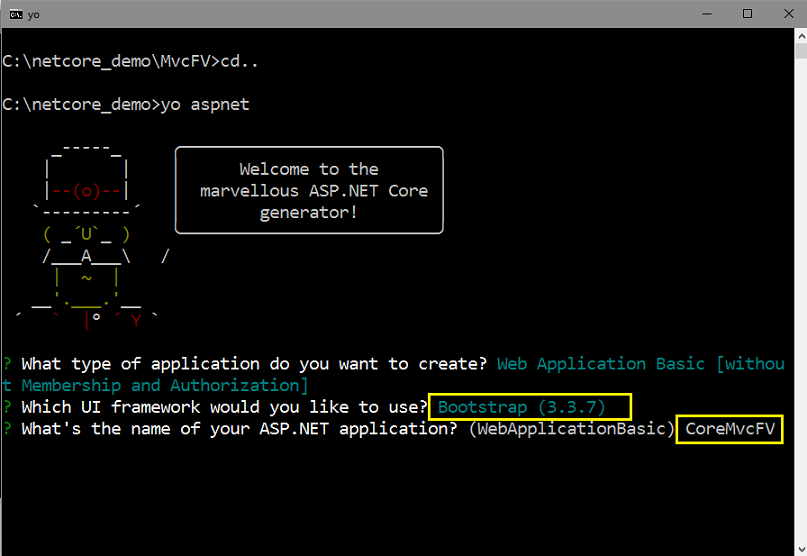The image size is (807, 556).
Task: Click the 'yo' window title text
Action: click(x=33, y=15)
